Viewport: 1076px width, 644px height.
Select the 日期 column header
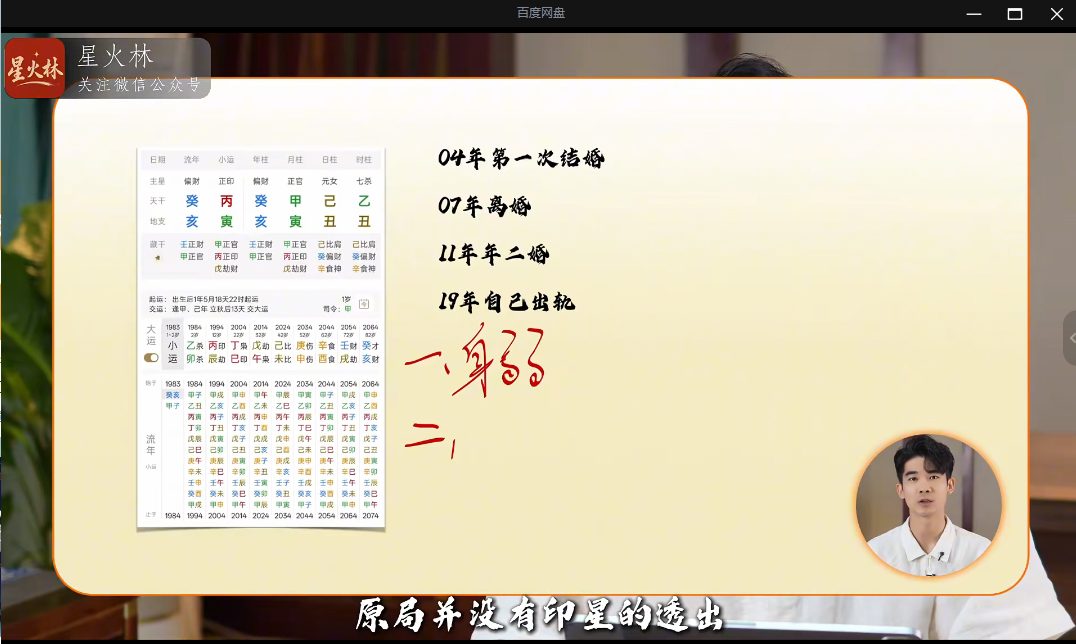point(158,159)
